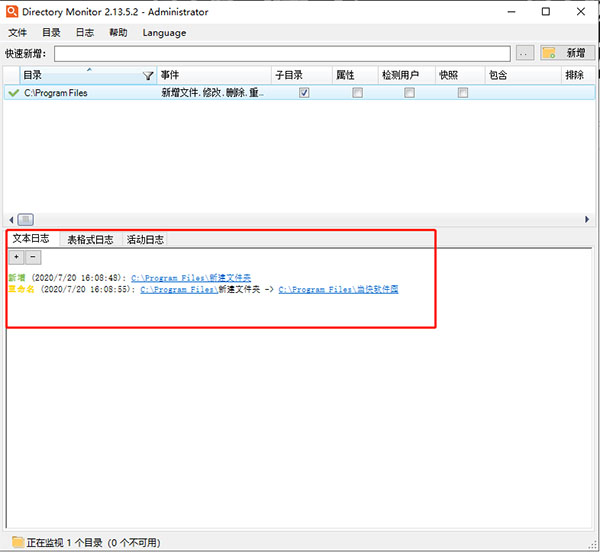This screenshot has height=553, width=600.
Task: Click the plus button in text log
Action: (16, 257)
